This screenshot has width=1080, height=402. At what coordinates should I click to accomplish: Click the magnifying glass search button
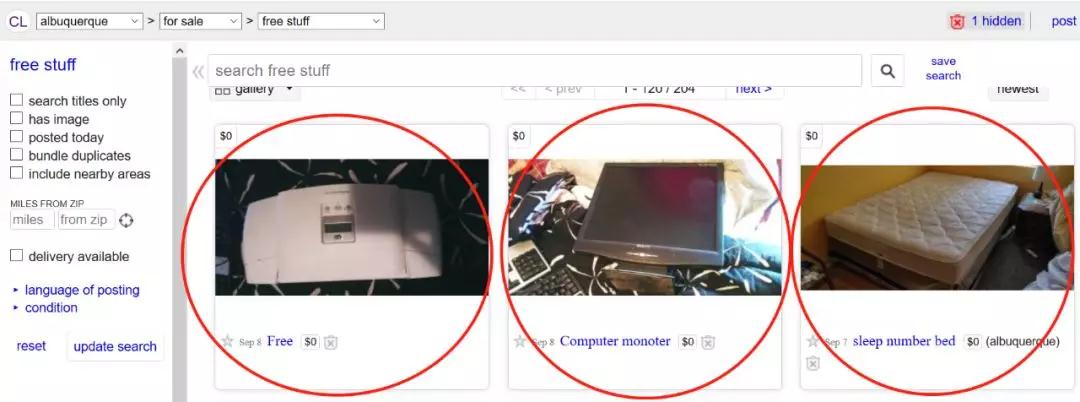coord(887,71)
